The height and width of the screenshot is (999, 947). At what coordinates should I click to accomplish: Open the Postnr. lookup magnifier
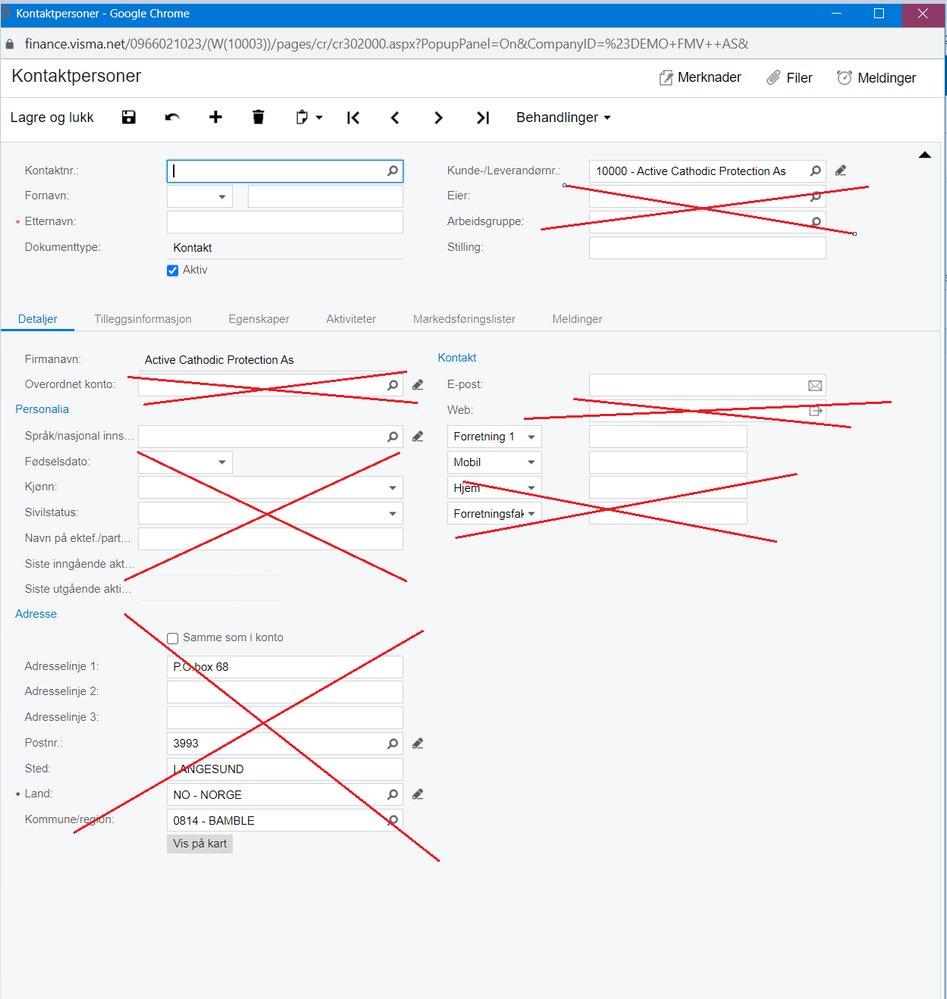click(x=393, y=744)
